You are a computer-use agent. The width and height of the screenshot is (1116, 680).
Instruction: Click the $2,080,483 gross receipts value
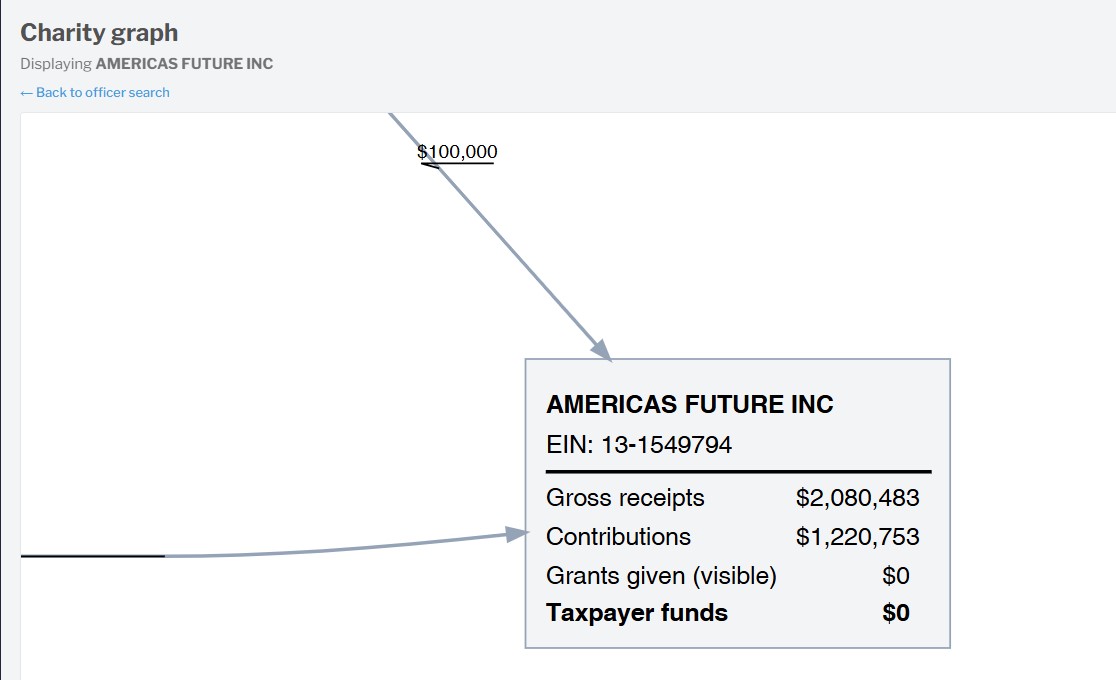pyautogui.click(x=857, y=498)
